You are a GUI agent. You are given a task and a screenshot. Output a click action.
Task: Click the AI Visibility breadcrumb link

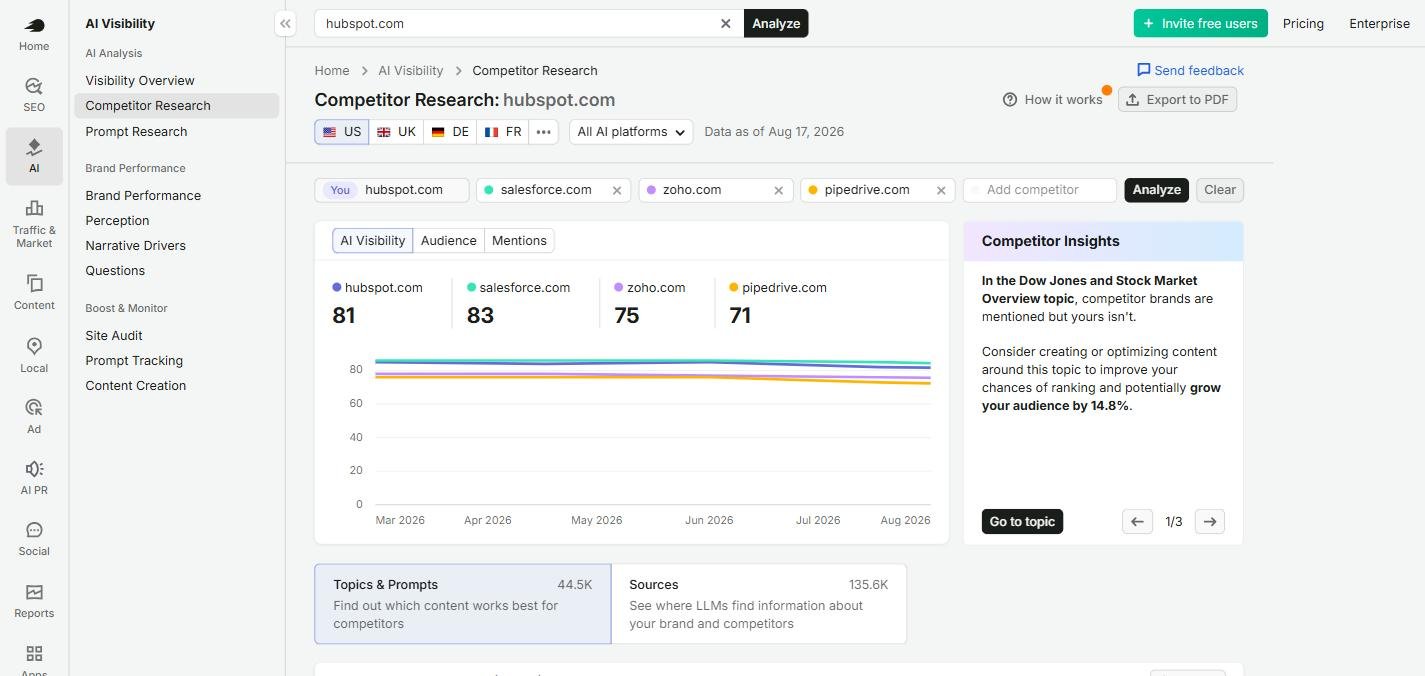pyautogui.click(x=411, y=70)
